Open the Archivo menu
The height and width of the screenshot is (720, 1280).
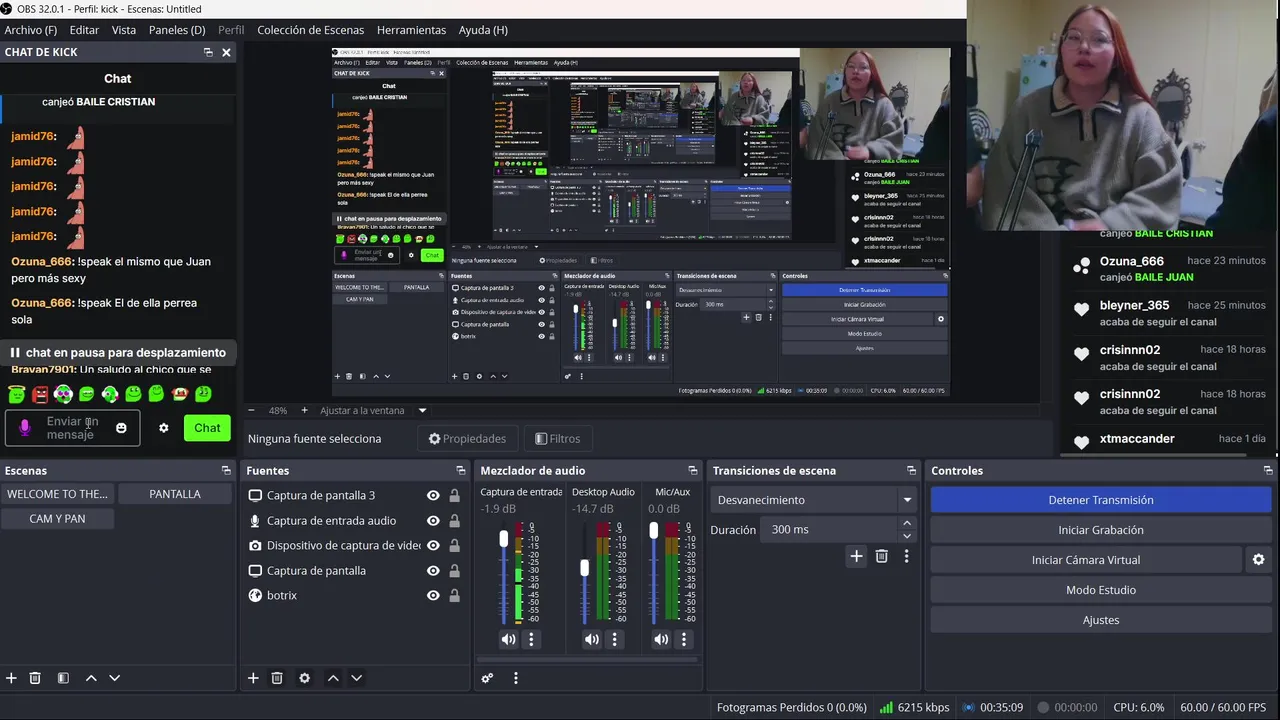pos(31,30)
